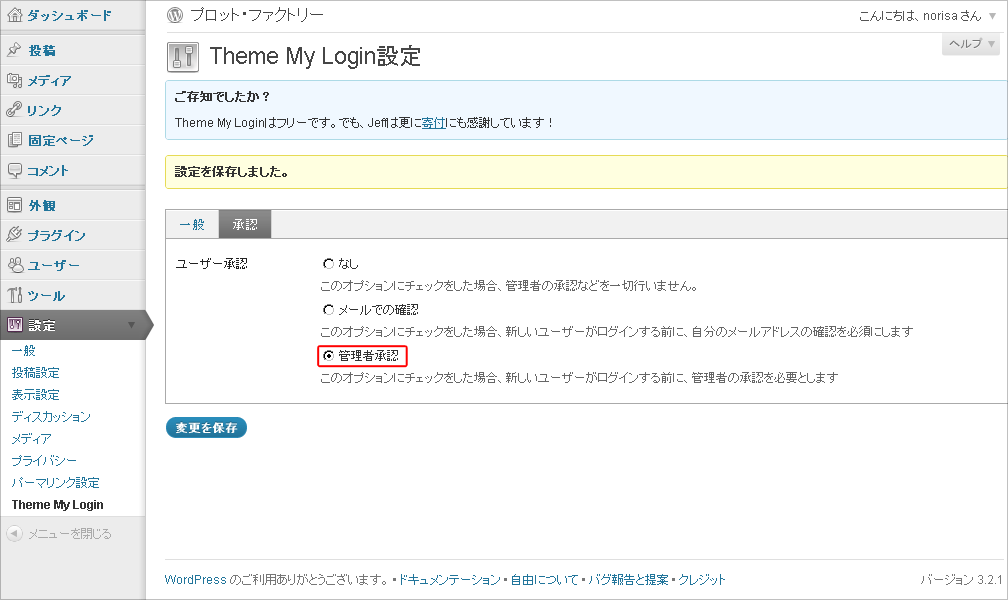Follow the 寄付 donation link
Image resolution: width=1008 pixels, height=600 pixels.
[x=433, y=123]
